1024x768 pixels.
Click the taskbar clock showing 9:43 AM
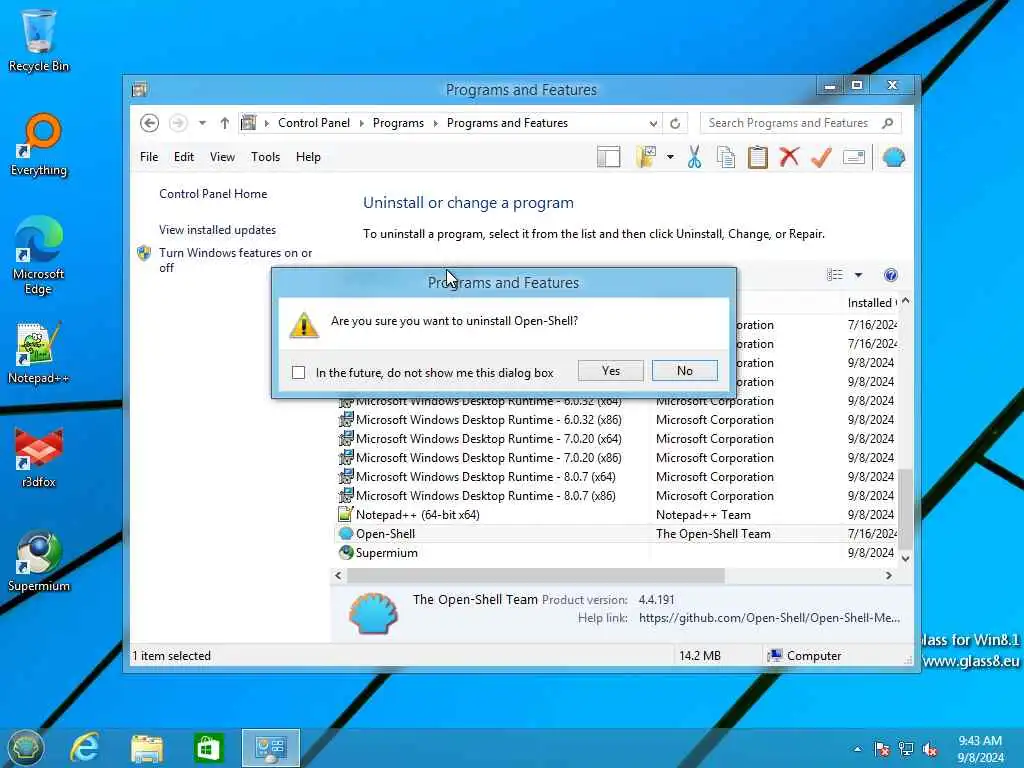coord(980,749)
